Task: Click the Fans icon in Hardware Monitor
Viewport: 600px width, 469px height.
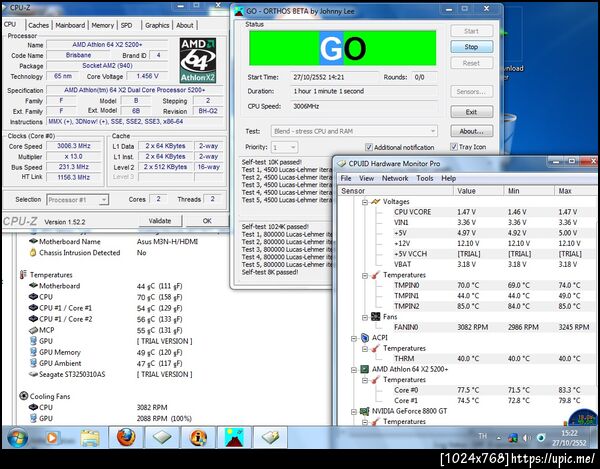Action: tap(375, 317)
